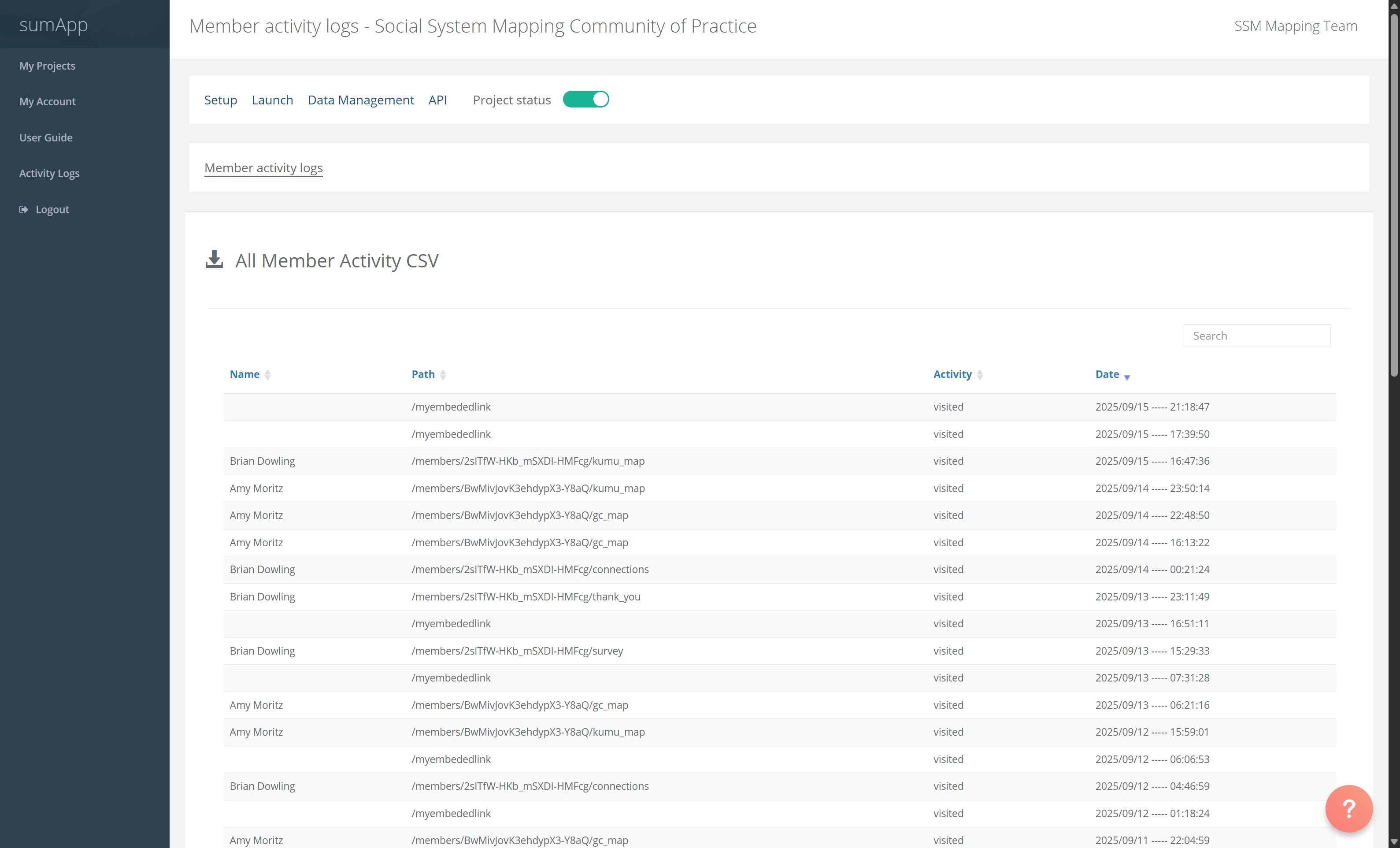Toggle the Project status switch off
Image resolution: width=1400 pixels, height=848 pixels.
click(586, 100)
